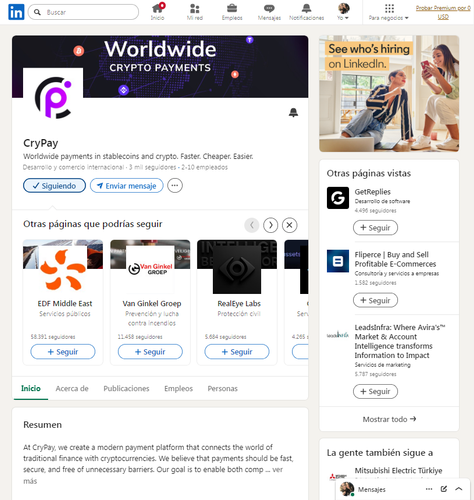474x500 pixels.
Task: Click the CryPay bell notification icon
Action: 293,113
